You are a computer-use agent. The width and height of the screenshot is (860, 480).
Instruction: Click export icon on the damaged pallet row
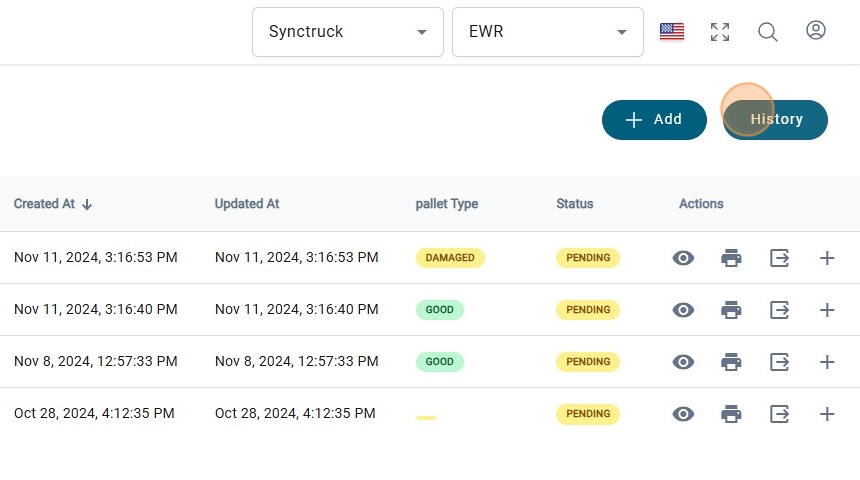(780, 258)
